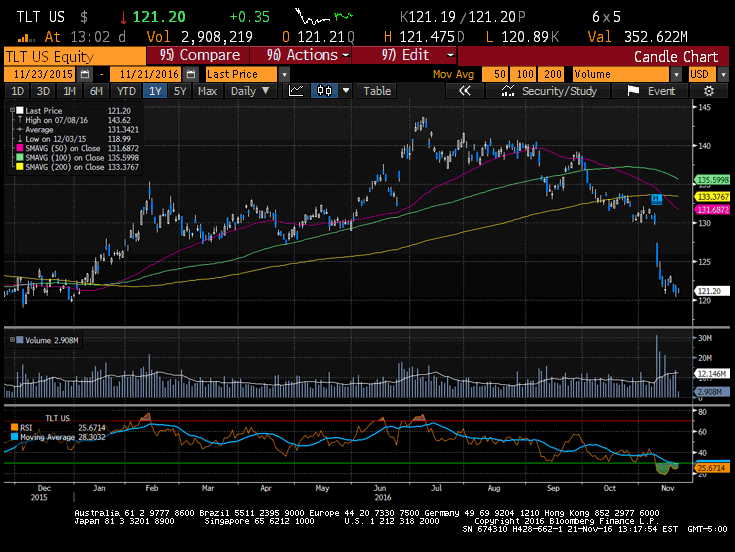Open the Last Price field dropdown arrow

285,74
